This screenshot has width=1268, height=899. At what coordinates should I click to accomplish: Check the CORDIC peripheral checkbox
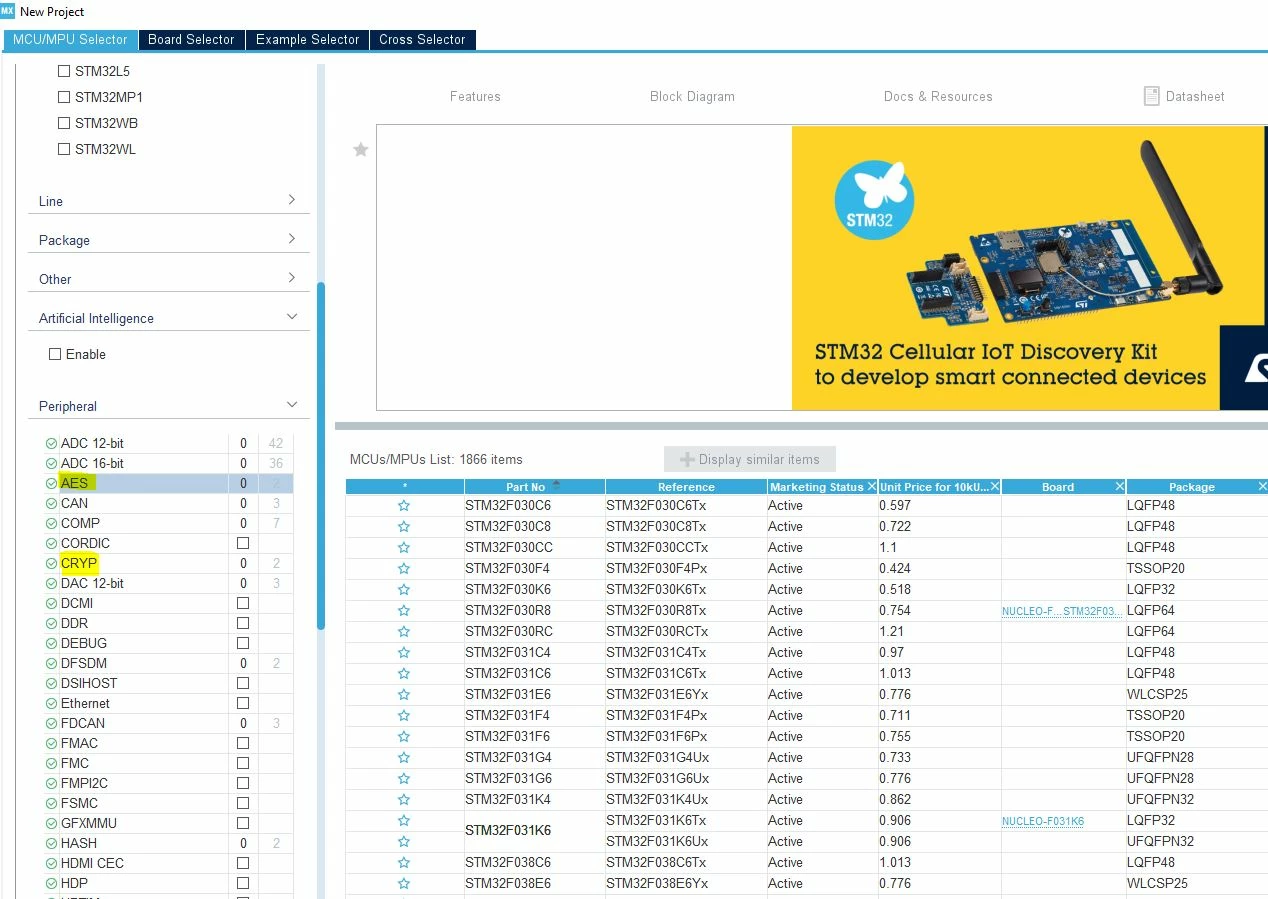click(x=242, y=543)
